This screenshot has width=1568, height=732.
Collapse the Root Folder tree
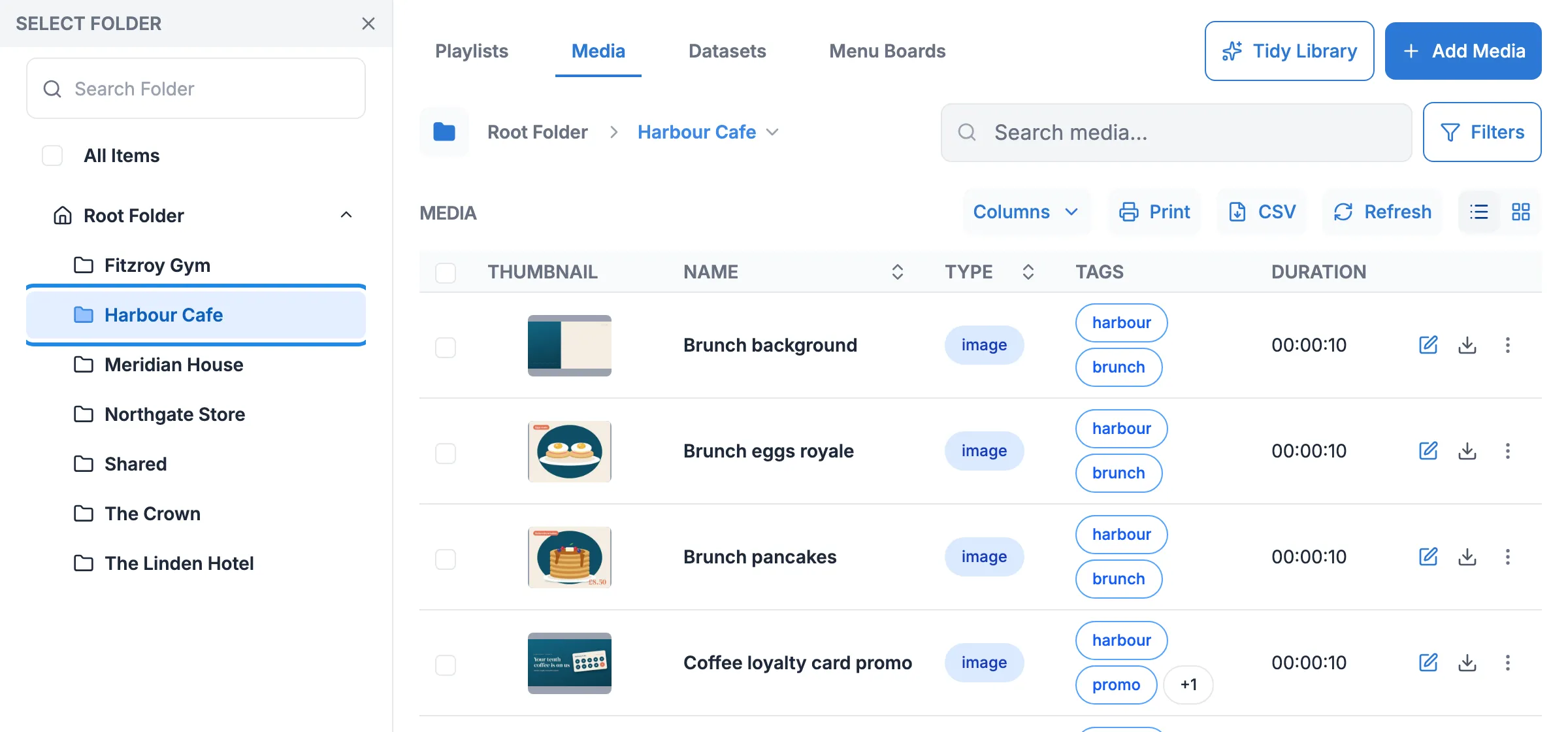[x=346, y=215]
